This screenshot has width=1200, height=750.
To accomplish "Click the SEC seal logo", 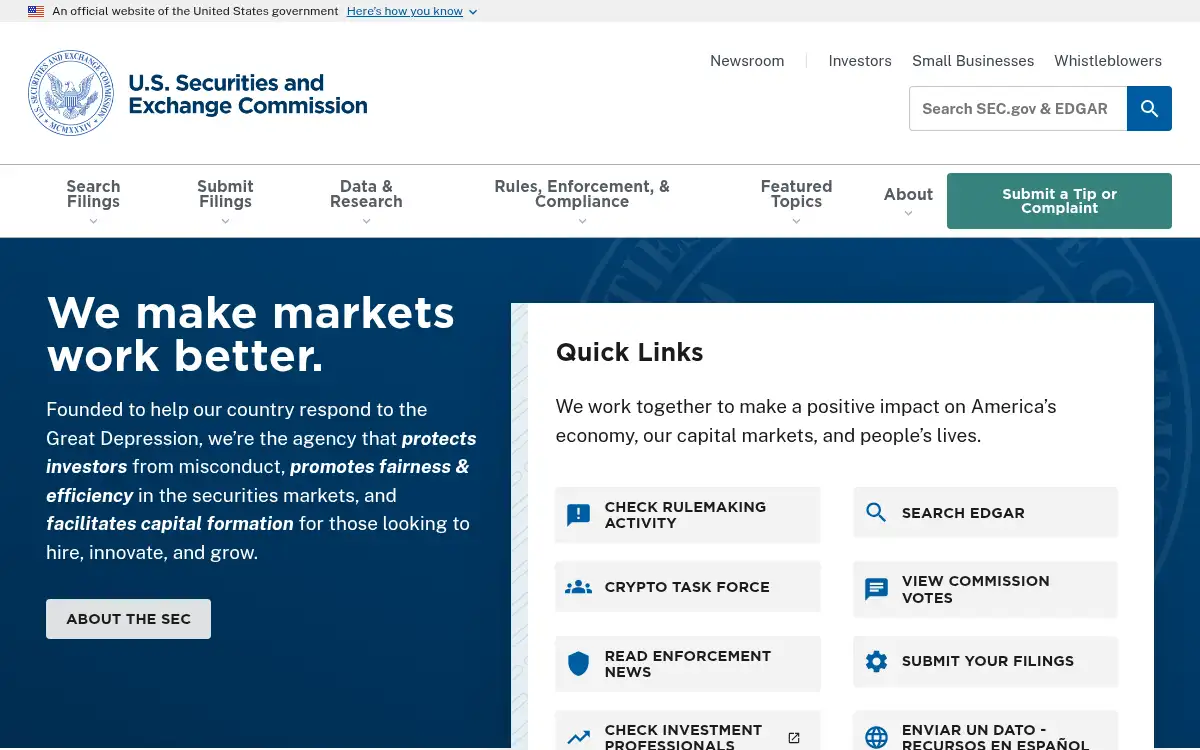I will 71,94.
